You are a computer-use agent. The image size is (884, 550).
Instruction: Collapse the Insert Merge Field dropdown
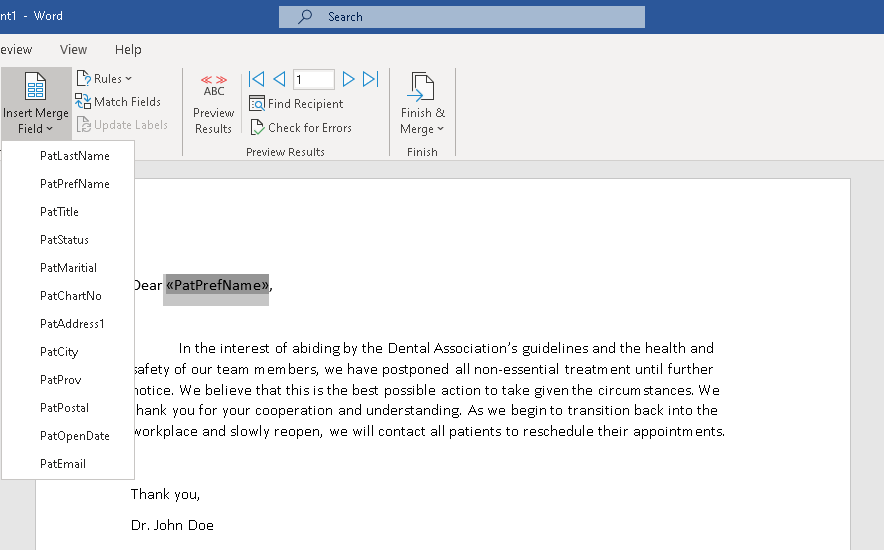[x=35, y=104]
